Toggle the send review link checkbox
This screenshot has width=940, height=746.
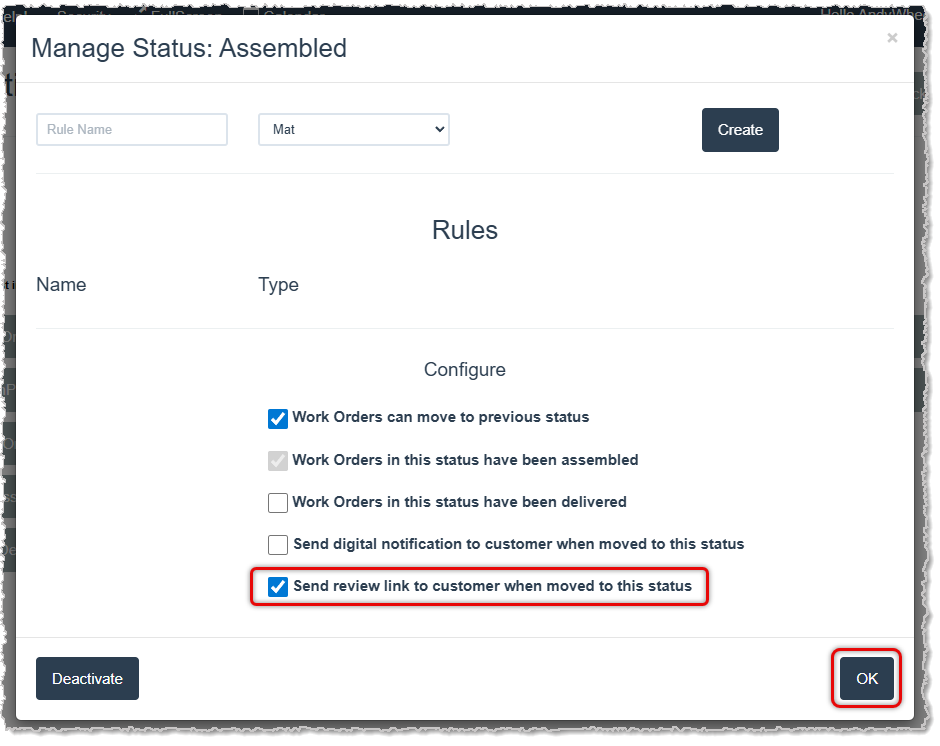tap(278, 587)
